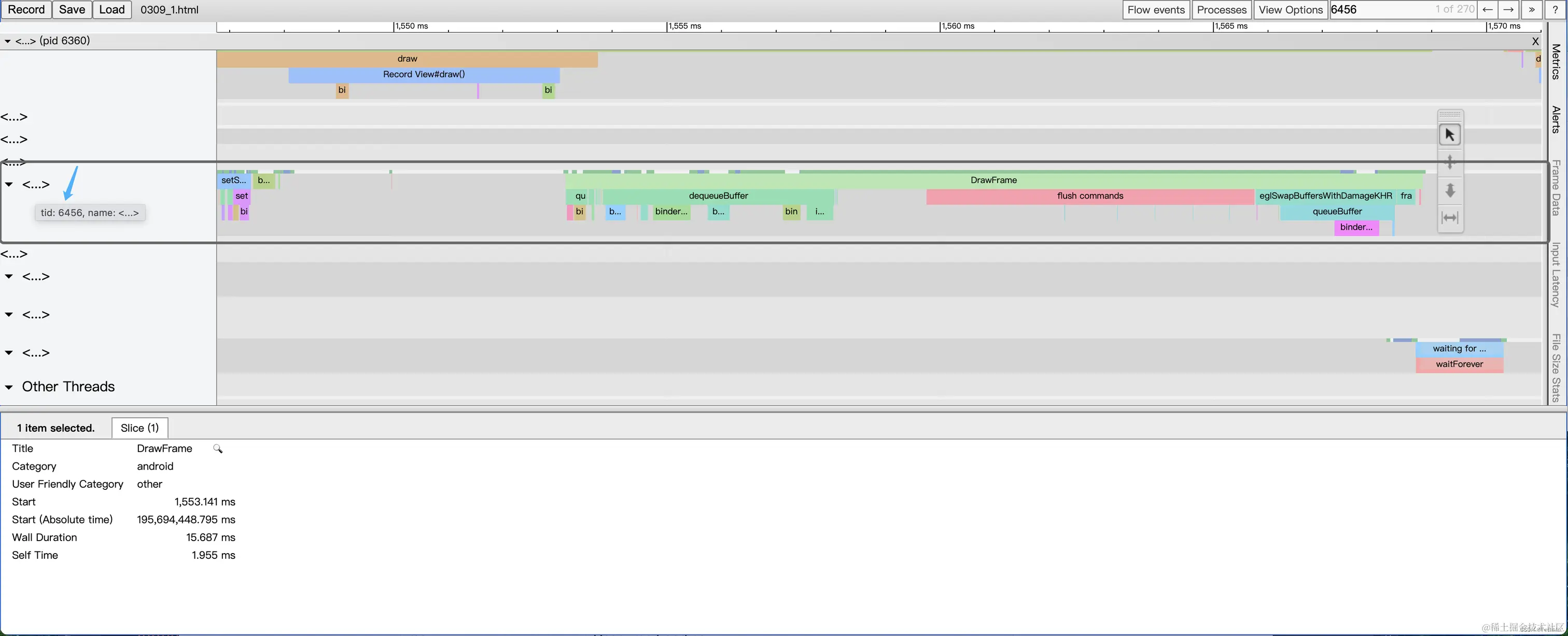Collapse the tid 6456 thread track

[x=8, y=185]
